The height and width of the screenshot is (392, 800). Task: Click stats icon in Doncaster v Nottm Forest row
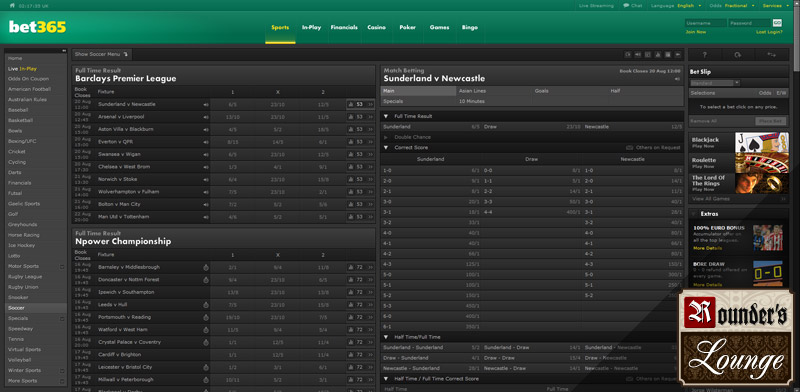tap(351, 280)
